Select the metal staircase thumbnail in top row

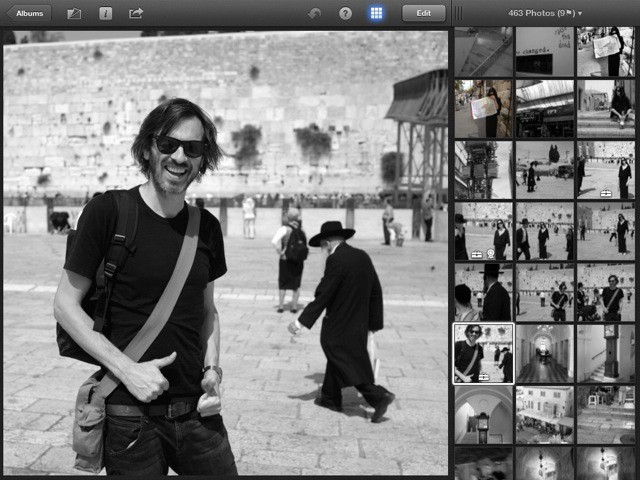(483, 51)
